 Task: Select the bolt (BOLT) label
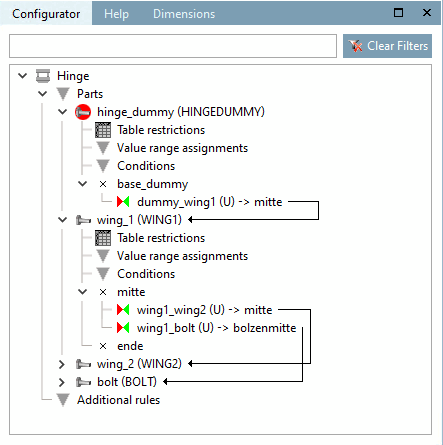127,382
